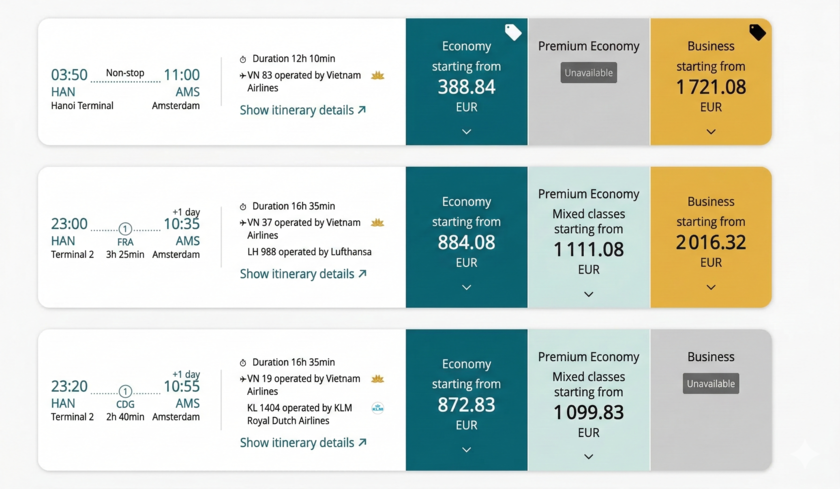Click the Vietnam Airlines lotus logo for VN 83
The height and width of the screenshot is (489, 840).
point(378,75)
